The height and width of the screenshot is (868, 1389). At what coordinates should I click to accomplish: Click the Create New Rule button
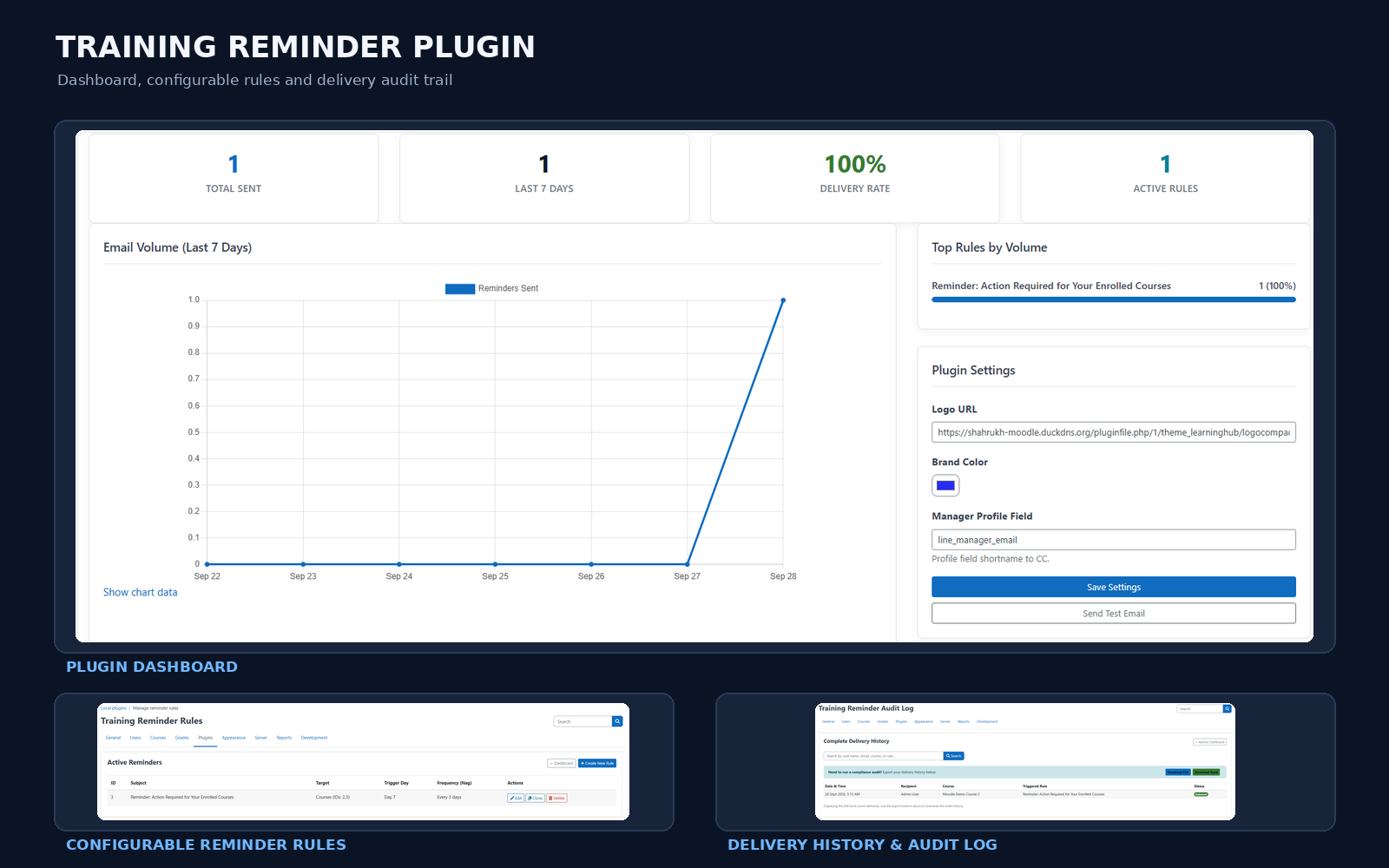click(597, 763)
